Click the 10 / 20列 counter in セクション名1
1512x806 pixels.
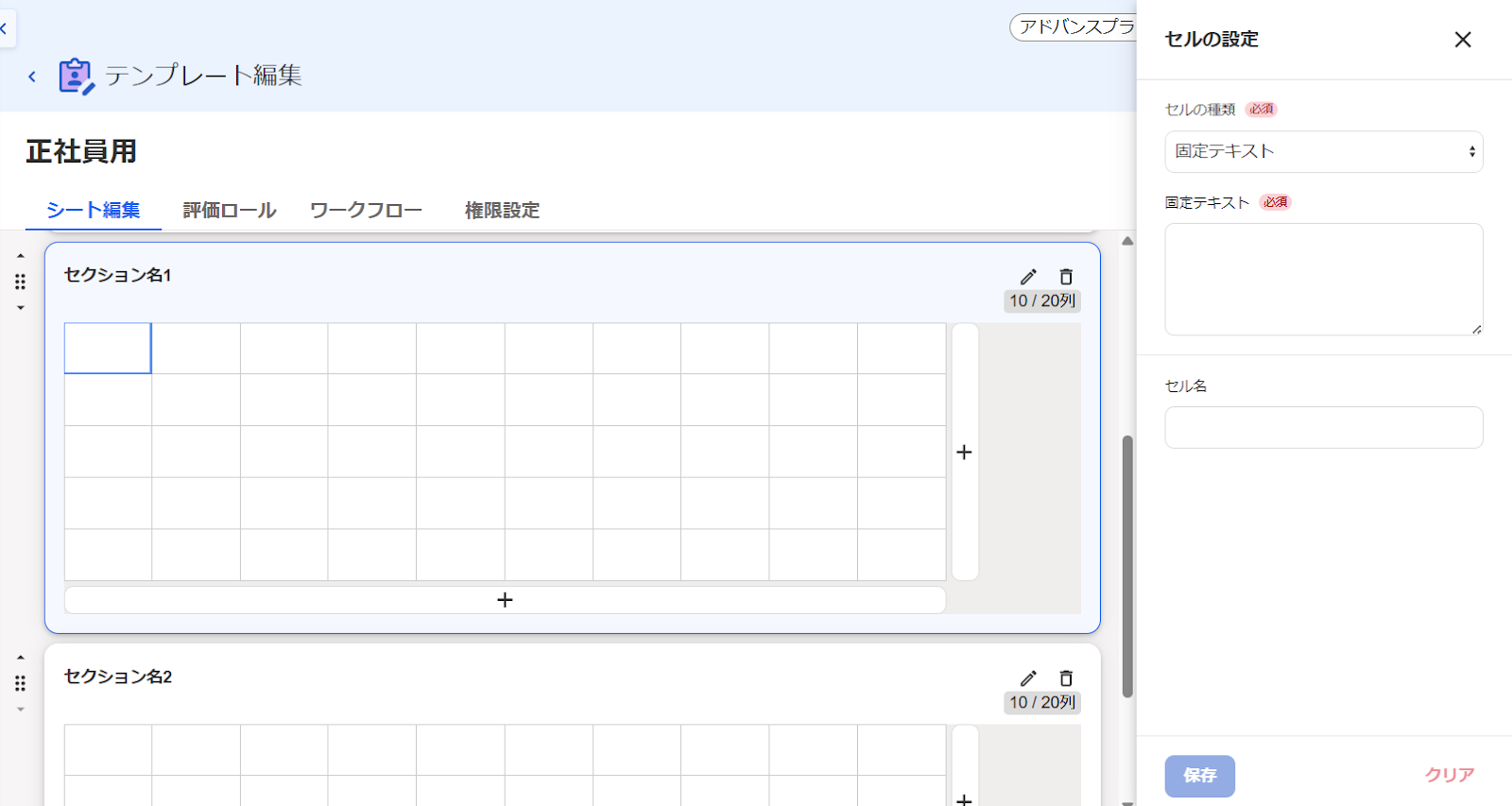coord(1042,300)
